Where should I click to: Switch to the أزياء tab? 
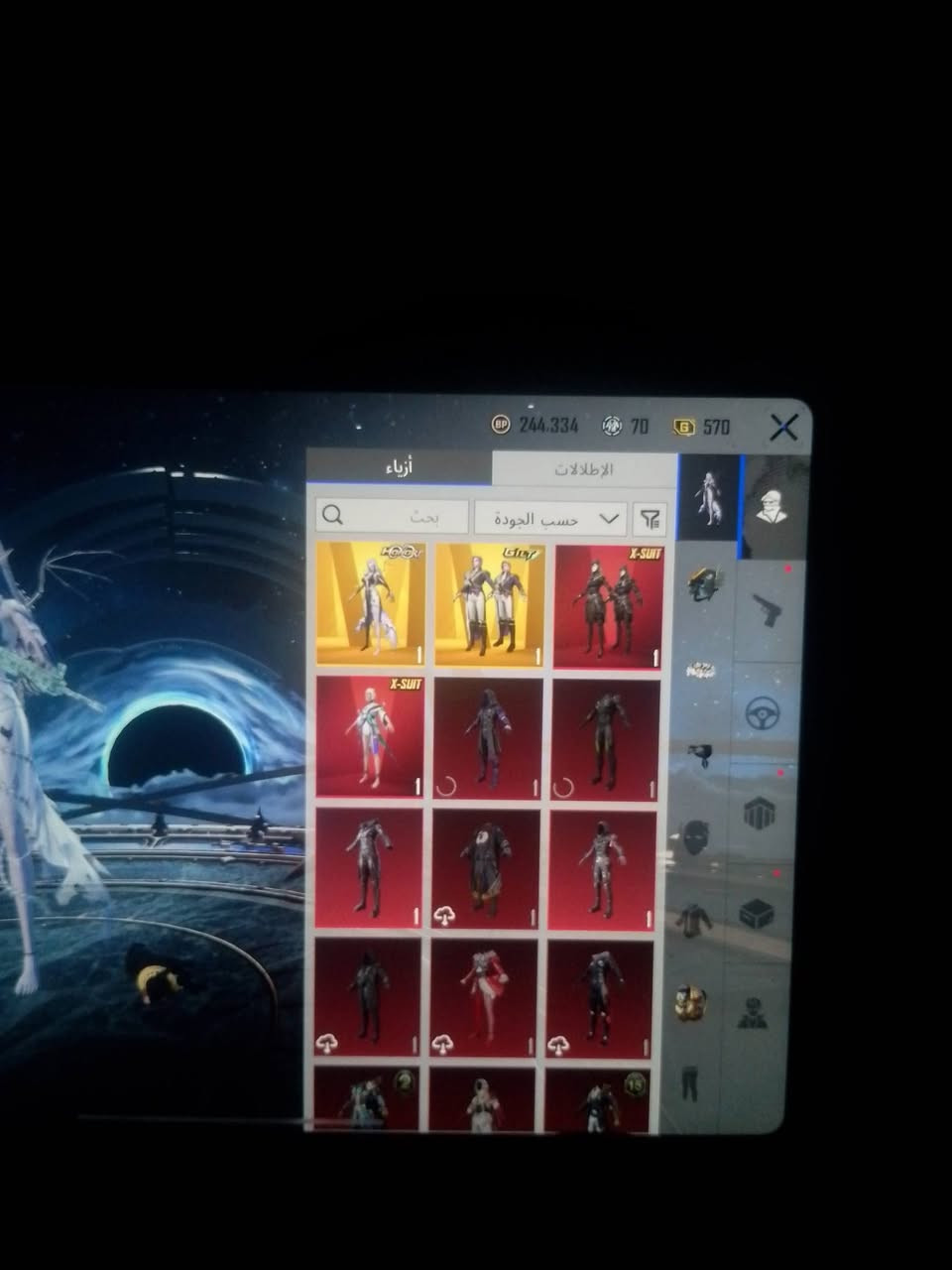coord(400,467)
